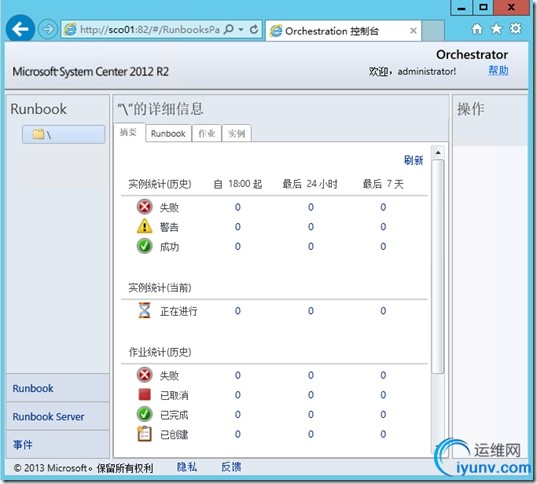
Task: Click the scrollbar up arrow
Action: click(x=438, y=152)
